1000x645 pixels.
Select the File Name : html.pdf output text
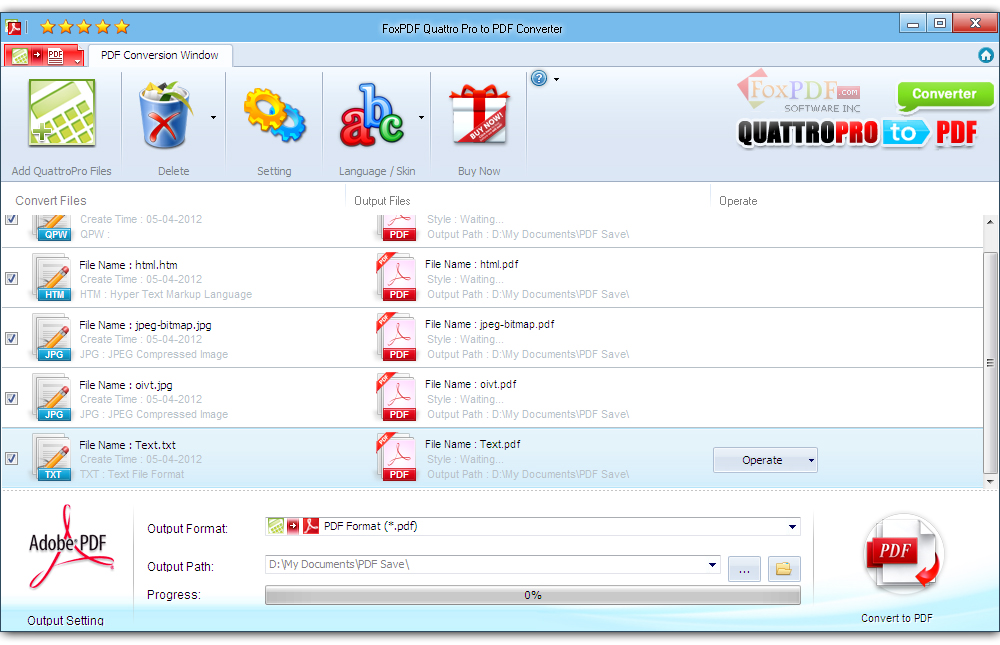click(472, 264)
